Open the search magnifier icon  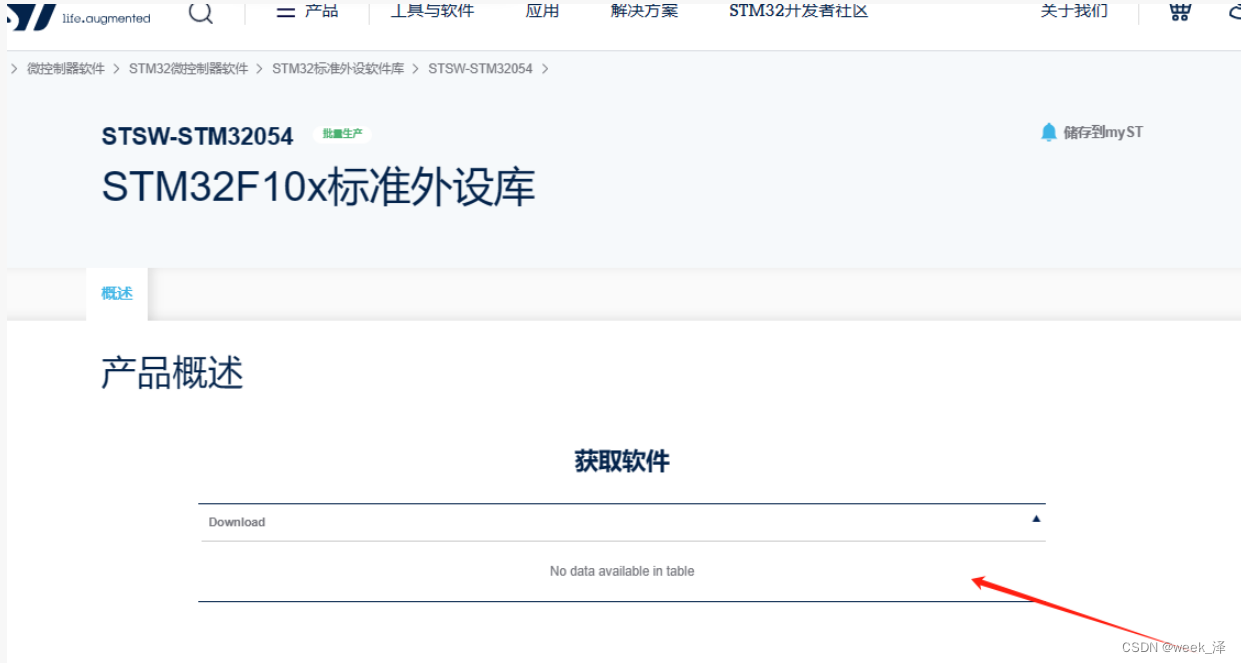[x=201, y=12]
